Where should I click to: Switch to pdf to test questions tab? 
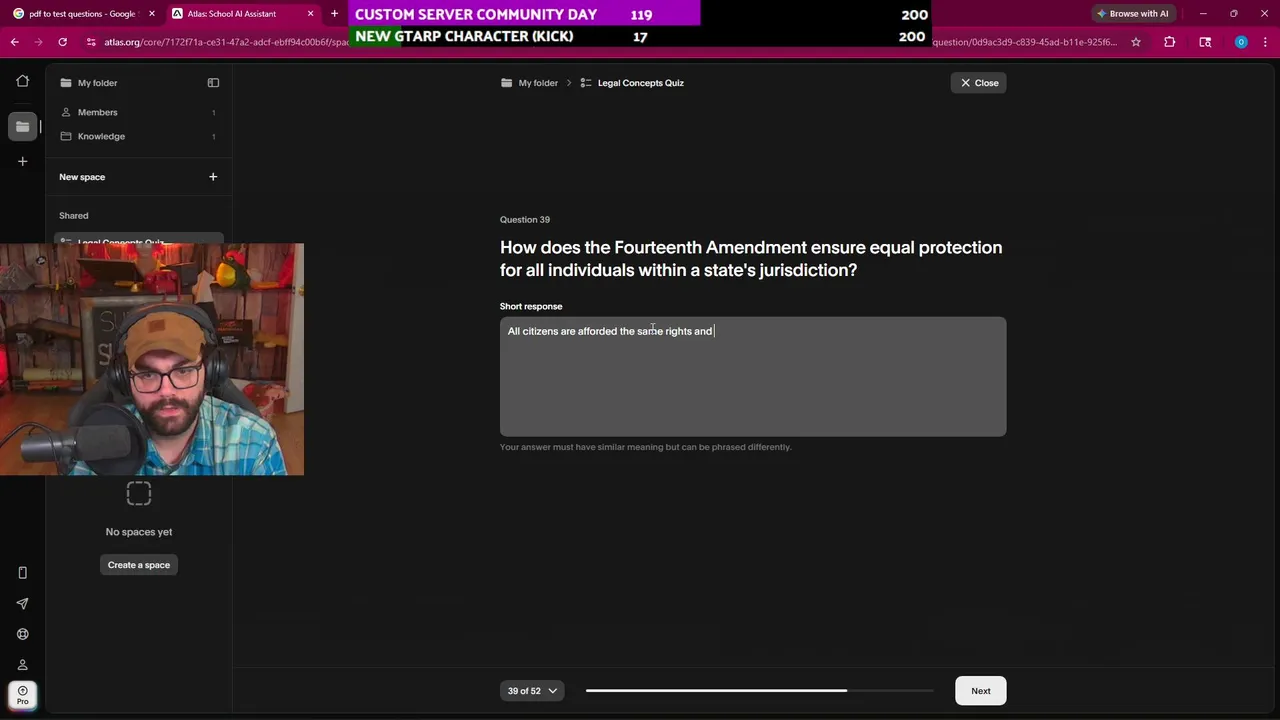tap(81, 14)
